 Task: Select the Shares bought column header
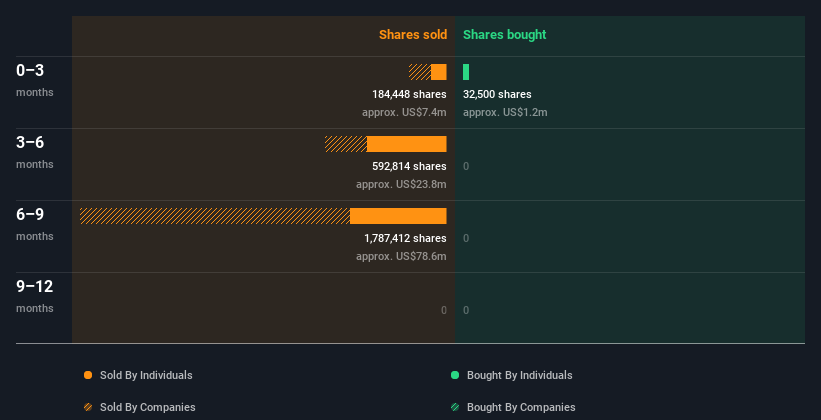pos(504,35)
